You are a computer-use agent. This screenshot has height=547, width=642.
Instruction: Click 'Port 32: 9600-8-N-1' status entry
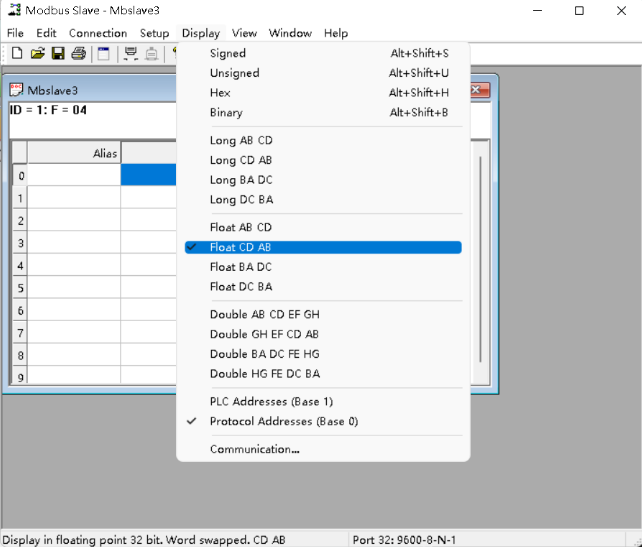point(404,540)
